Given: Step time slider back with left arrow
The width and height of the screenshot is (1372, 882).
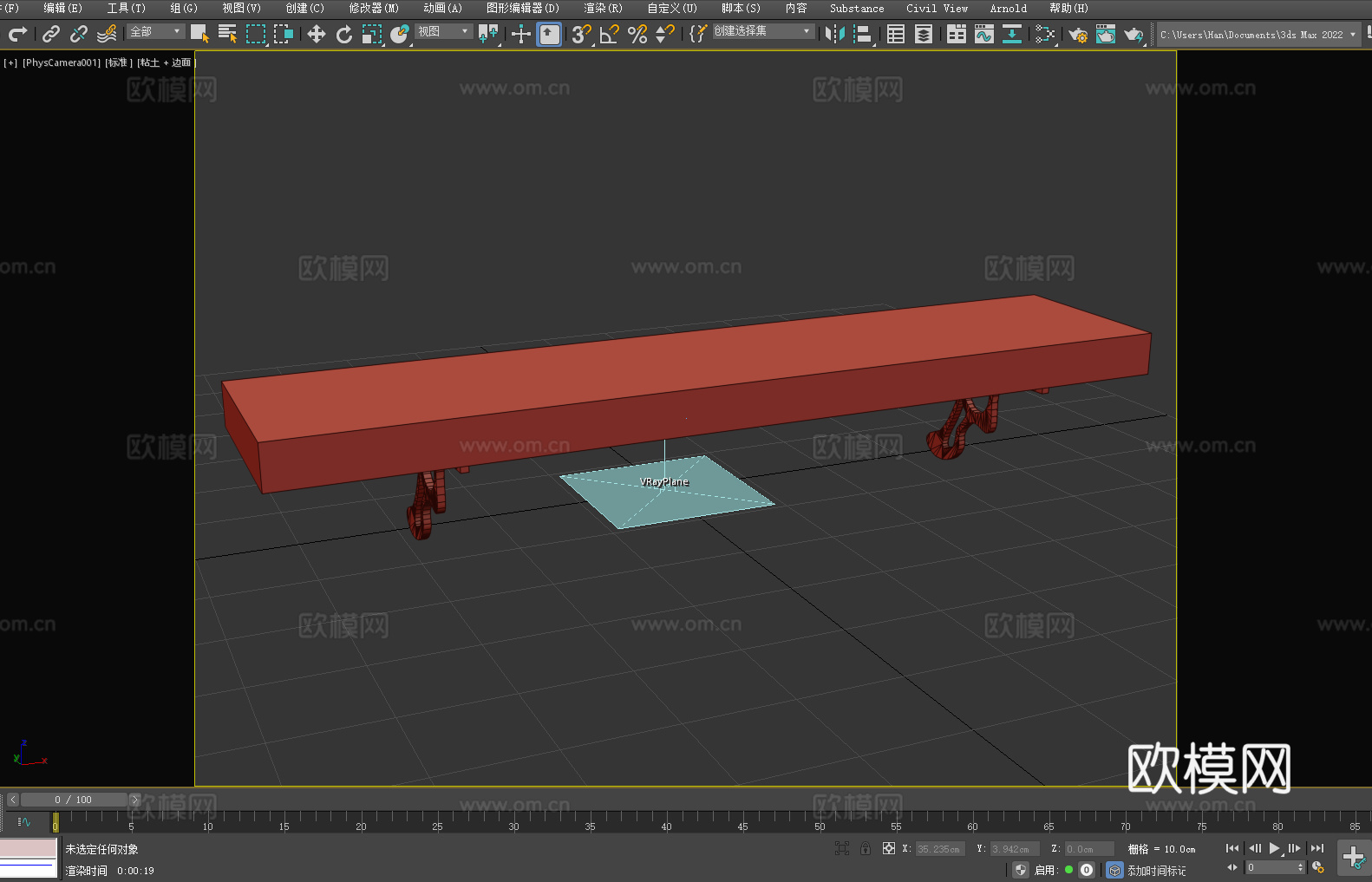Looking at the screenshot, I should [12, 800].
